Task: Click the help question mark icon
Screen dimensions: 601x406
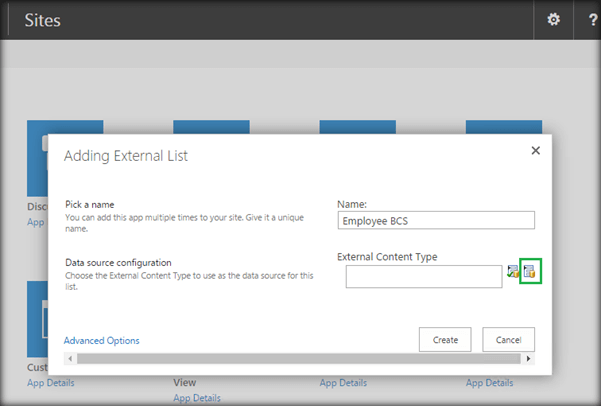Action: point(589,19)
